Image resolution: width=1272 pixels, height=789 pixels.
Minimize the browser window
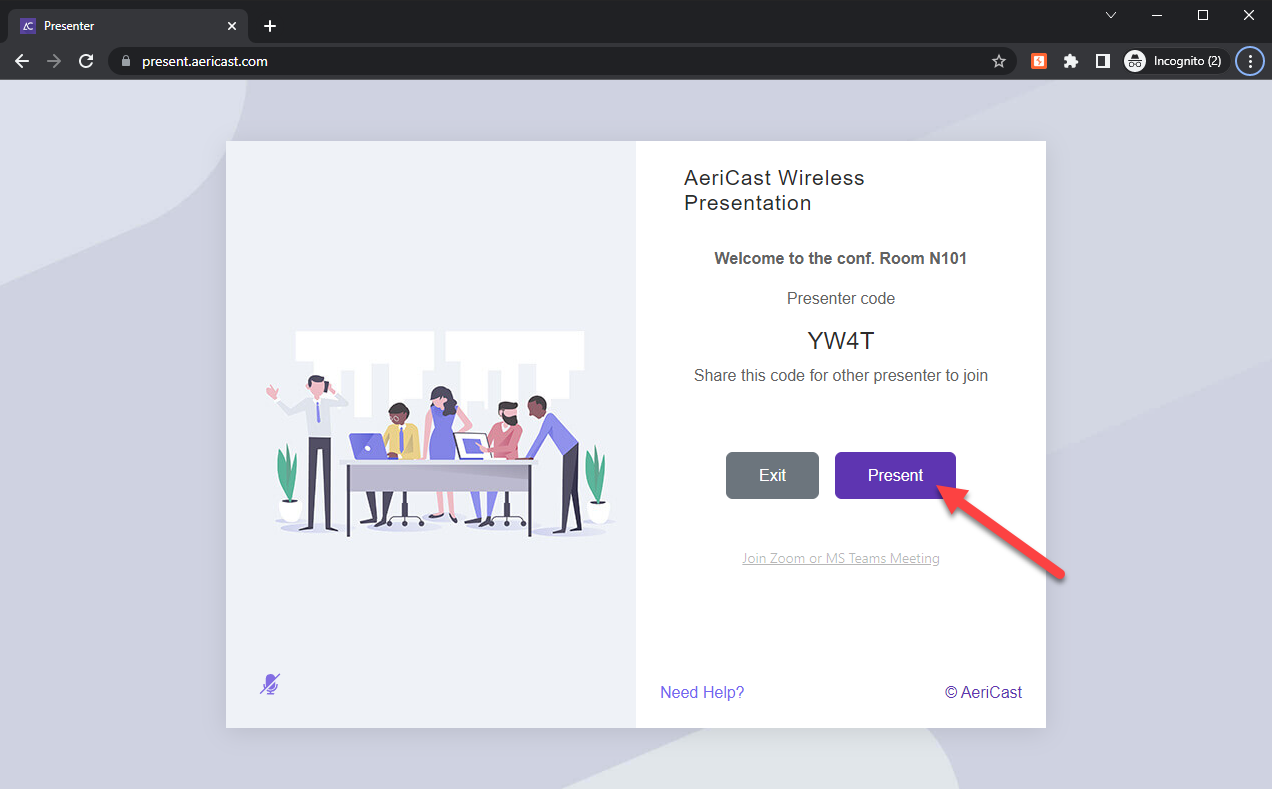[x=1157, y=15]
